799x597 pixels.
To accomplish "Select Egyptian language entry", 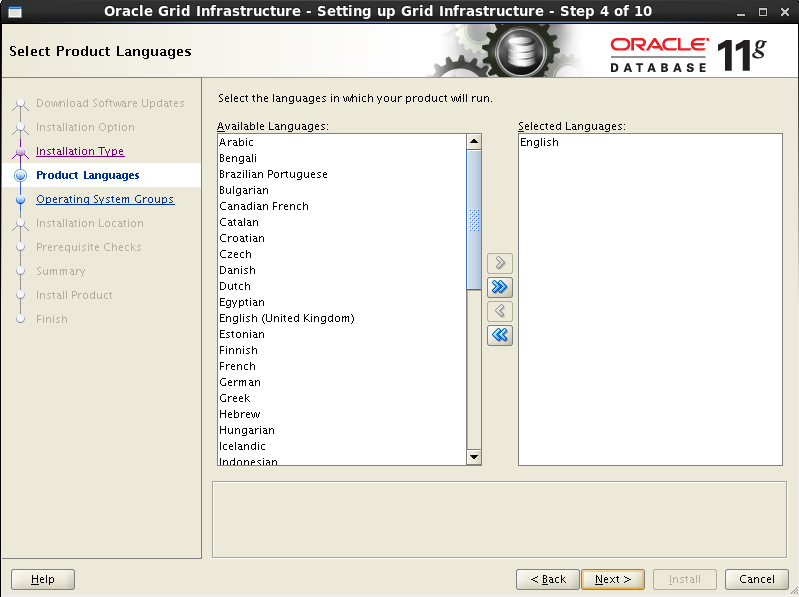I will click(341, 302).
